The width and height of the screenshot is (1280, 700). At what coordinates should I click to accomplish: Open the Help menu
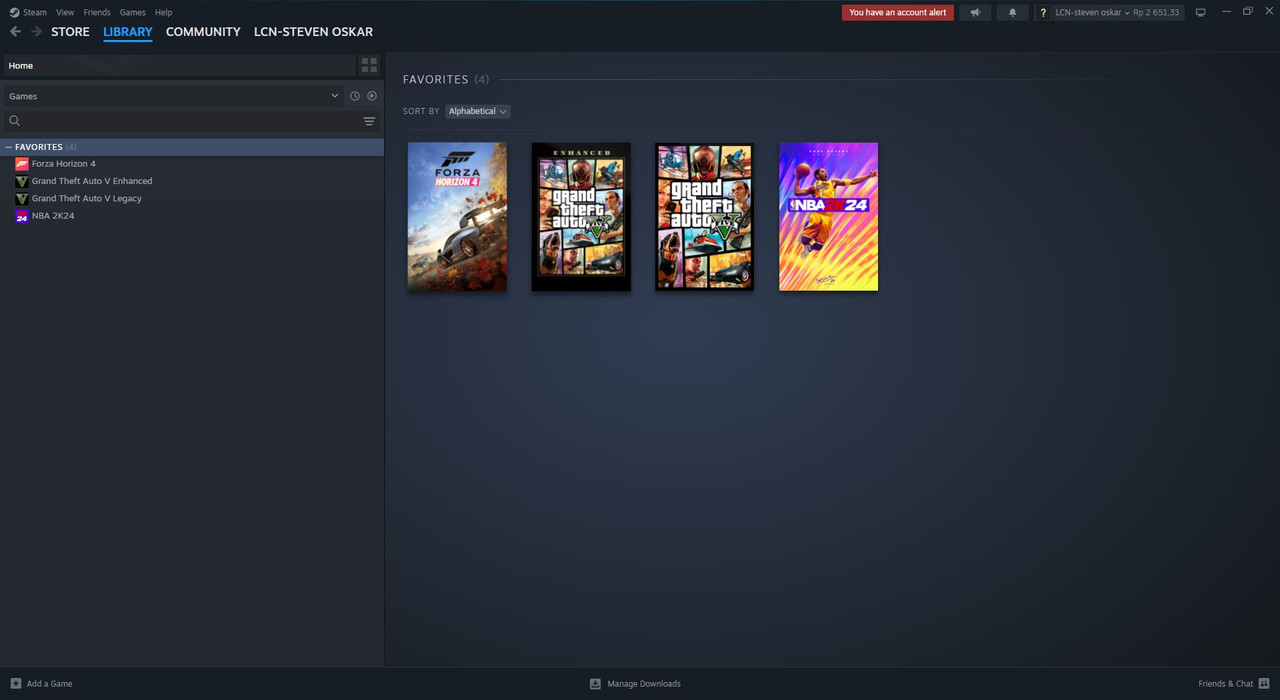click(x=164, y=13)
